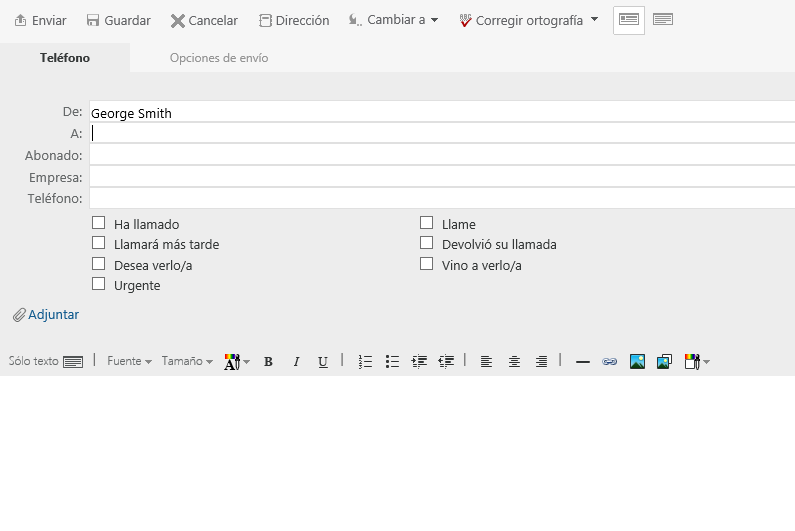Check the Urgente checkbox
This screenshot has height=531, width=795.
98,284
